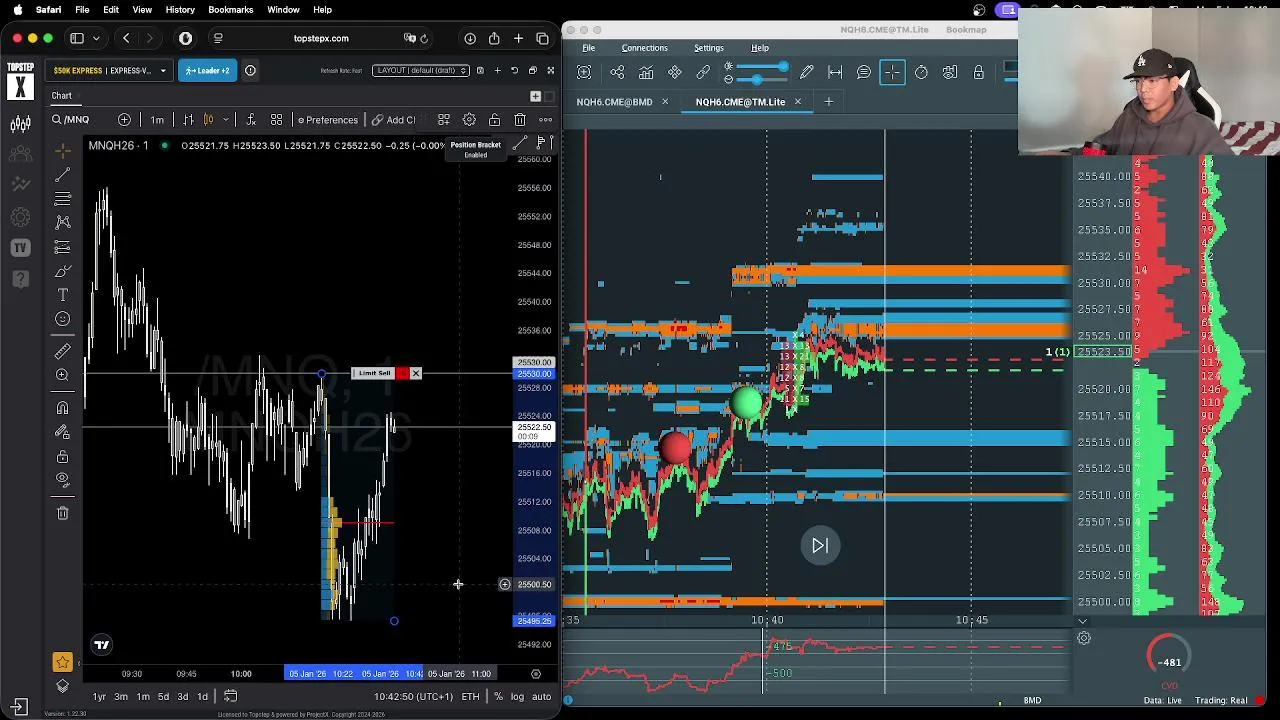This screenshot has height=720, width=1280.
Task: Open the favorites star at chart bottom left
Action: (62, 662)
